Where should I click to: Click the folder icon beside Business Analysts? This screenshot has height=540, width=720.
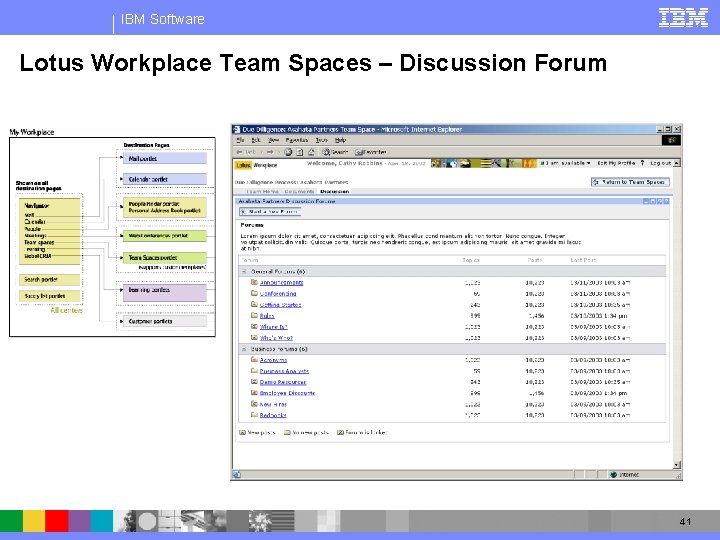(254, 371)
